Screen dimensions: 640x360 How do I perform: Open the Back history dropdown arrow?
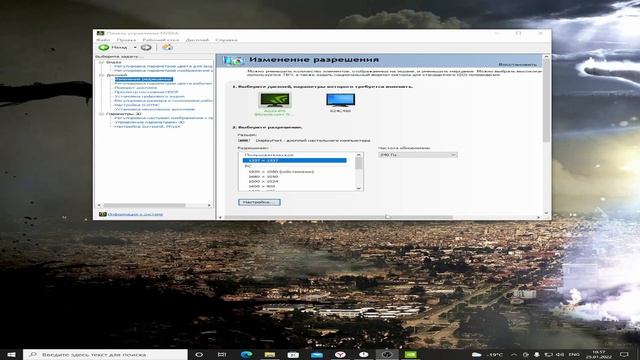135,47
